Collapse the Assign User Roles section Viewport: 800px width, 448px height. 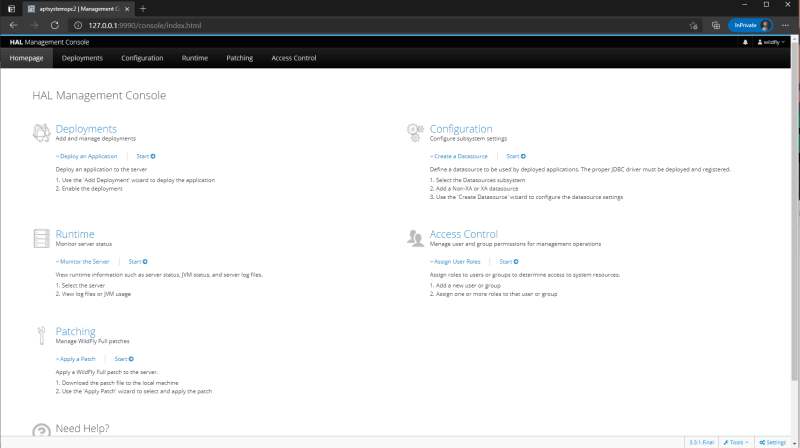(455, 262)
